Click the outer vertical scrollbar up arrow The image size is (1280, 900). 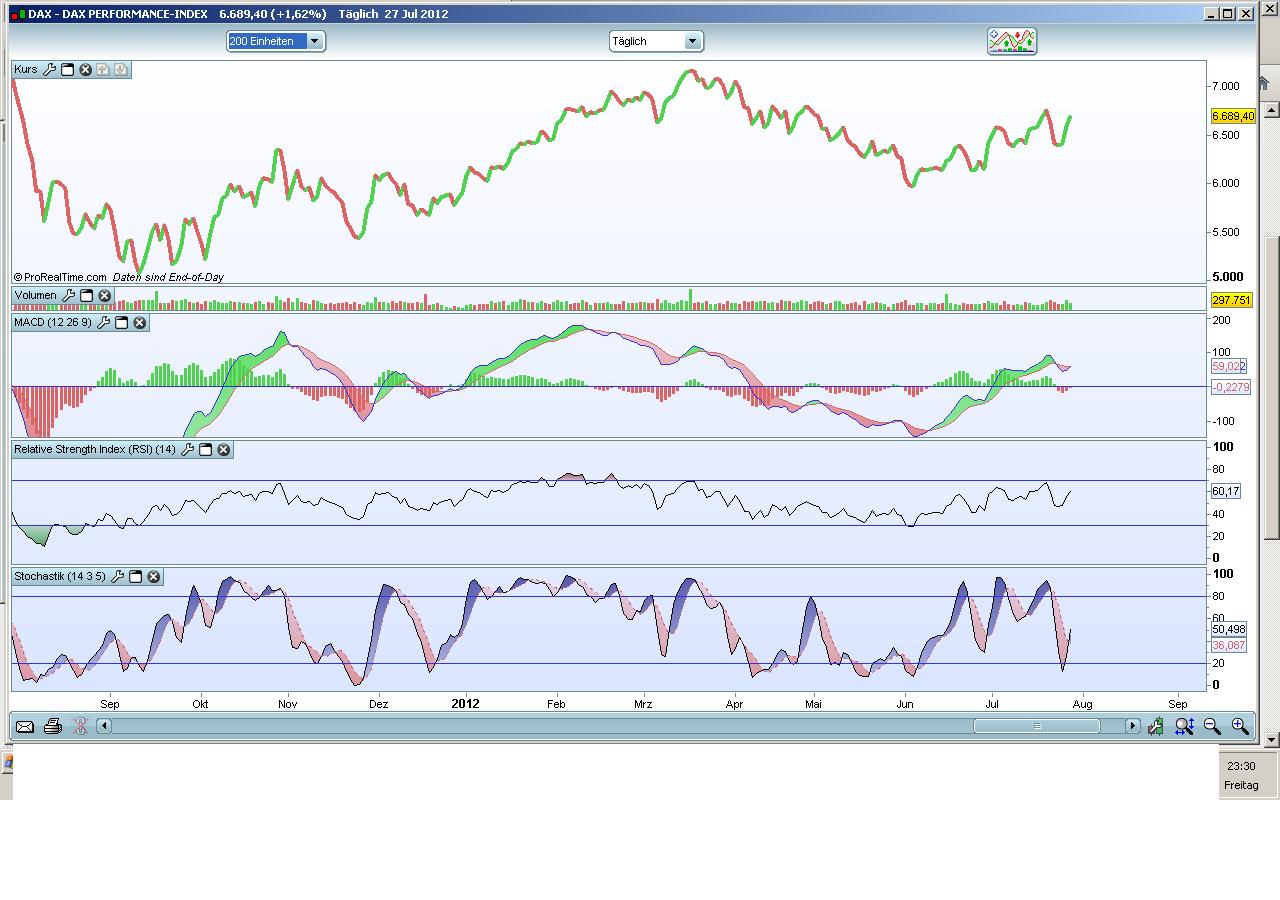(x=1272, y=109)
